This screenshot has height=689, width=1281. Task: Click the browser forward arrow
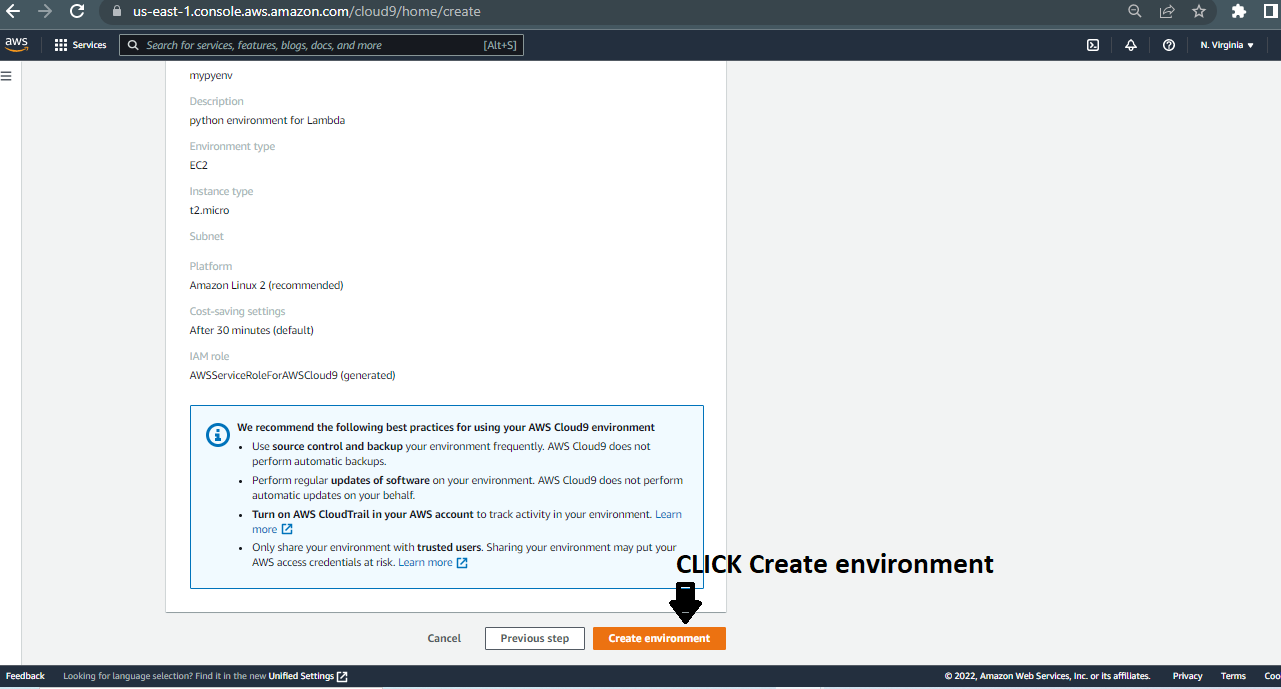point(45,12)
